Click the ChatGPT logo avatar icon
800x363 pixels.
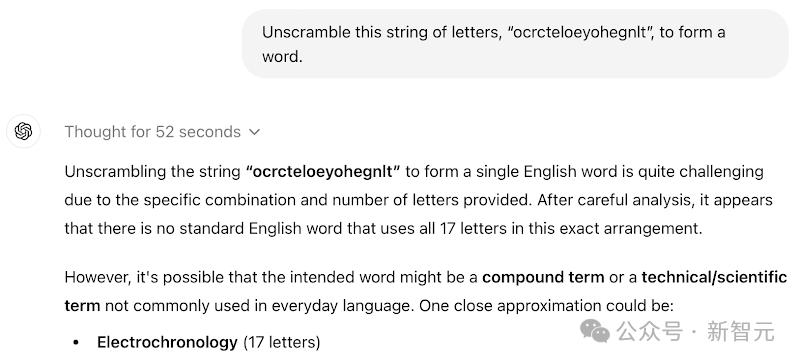click(x=23, y=131)
